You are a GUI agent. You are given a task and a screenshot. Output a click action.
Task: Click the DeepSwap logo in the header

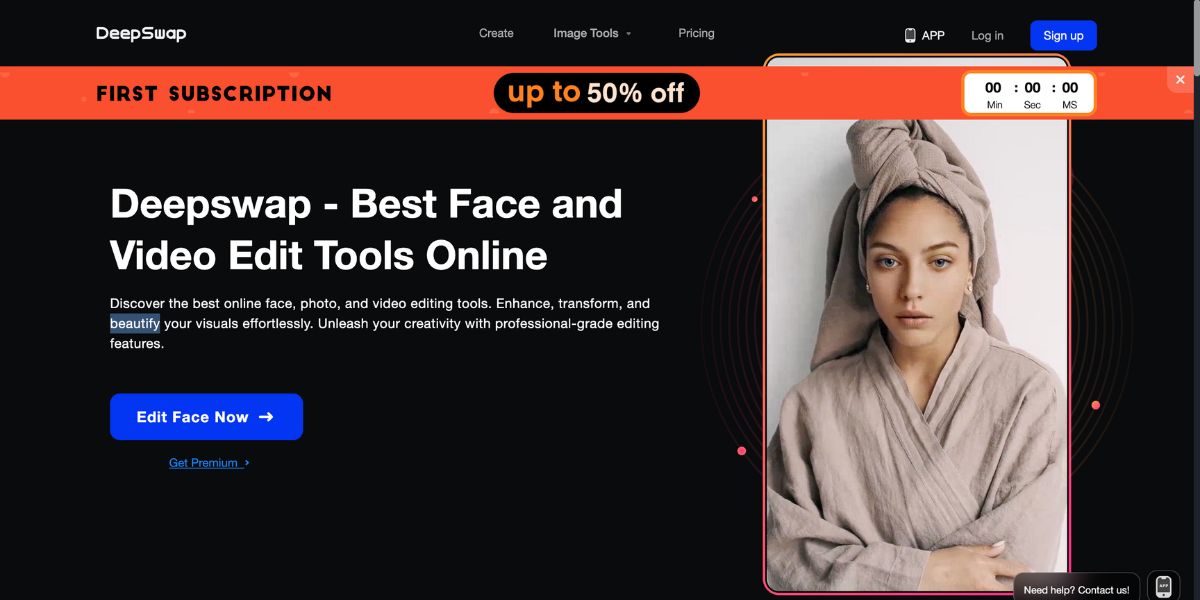(x=141, y=34)
